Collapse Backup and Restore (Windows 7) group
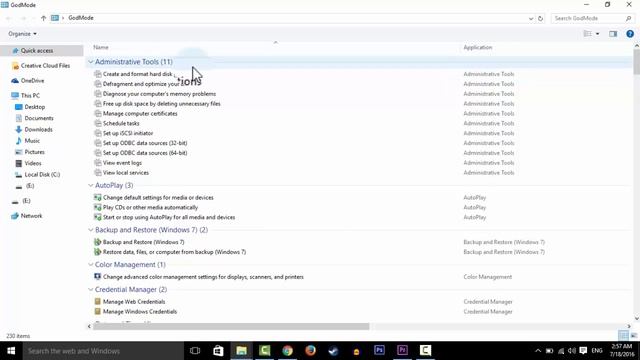This screenshot has width=640, height=360. 91,230
